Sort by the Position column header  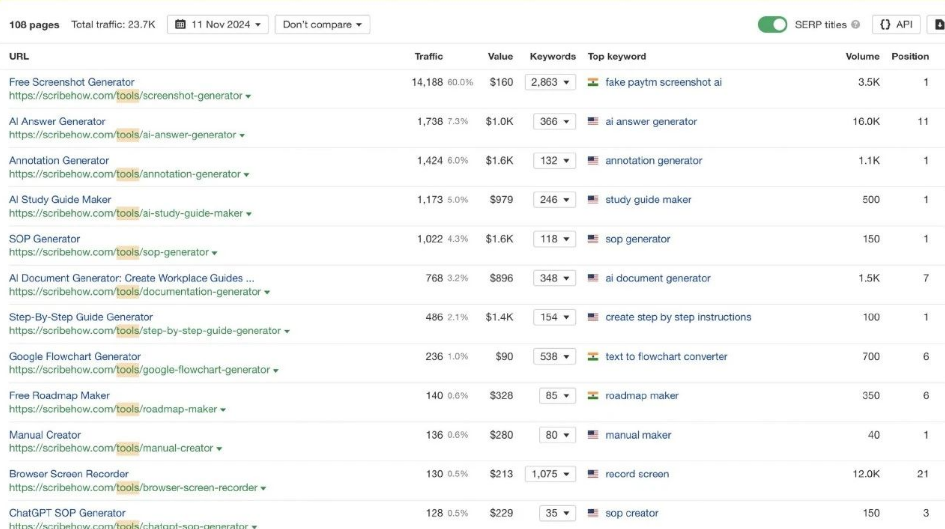click(910, 57)
